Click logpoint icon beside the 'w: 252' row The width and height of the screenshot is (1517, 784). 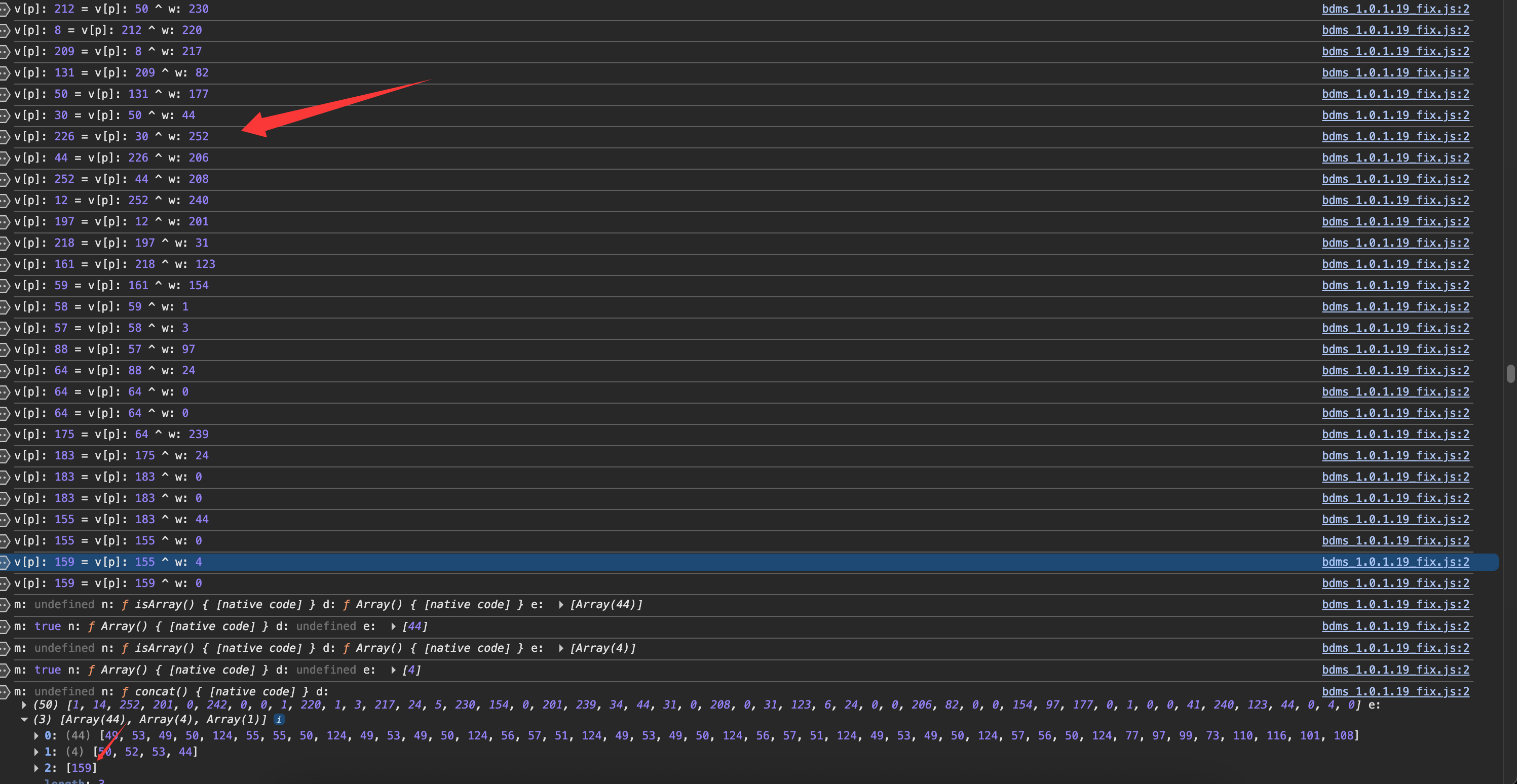(x=5, y=137)
